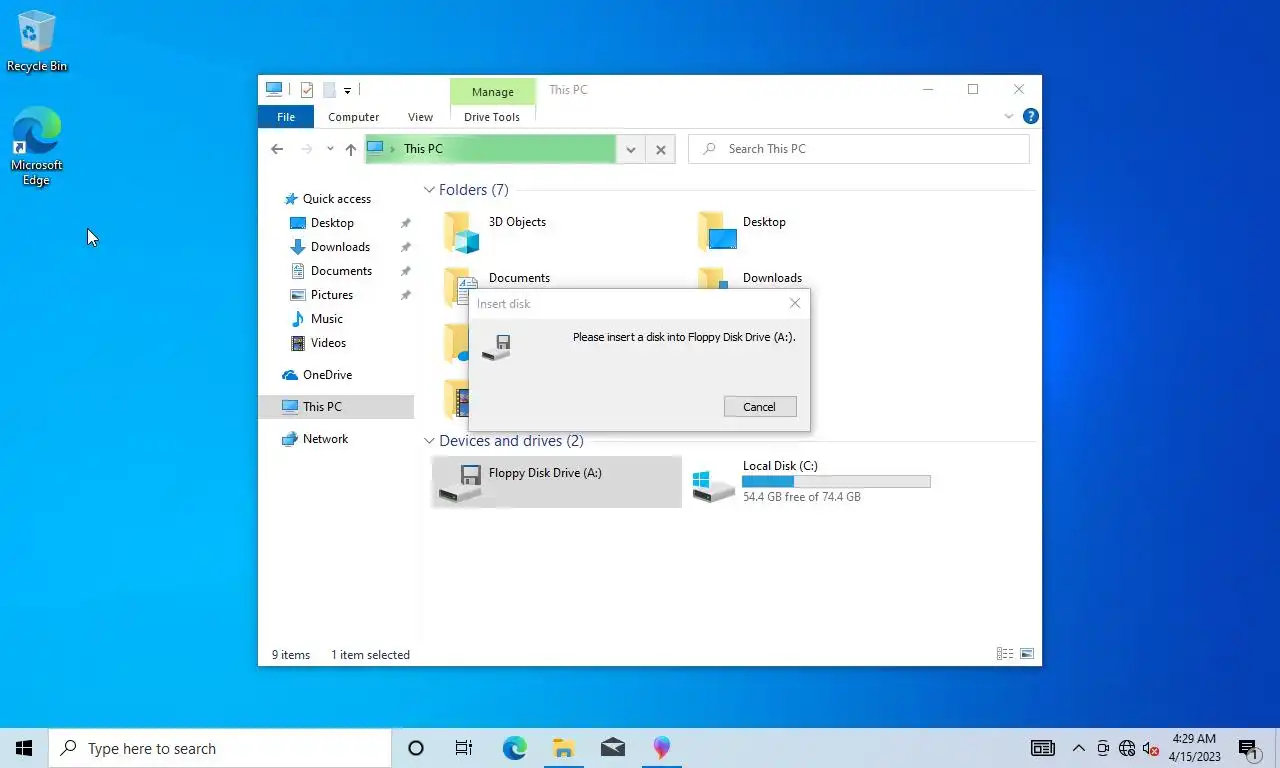Click the taskbar search box
1280x768 pixels.
click(220, 748)
